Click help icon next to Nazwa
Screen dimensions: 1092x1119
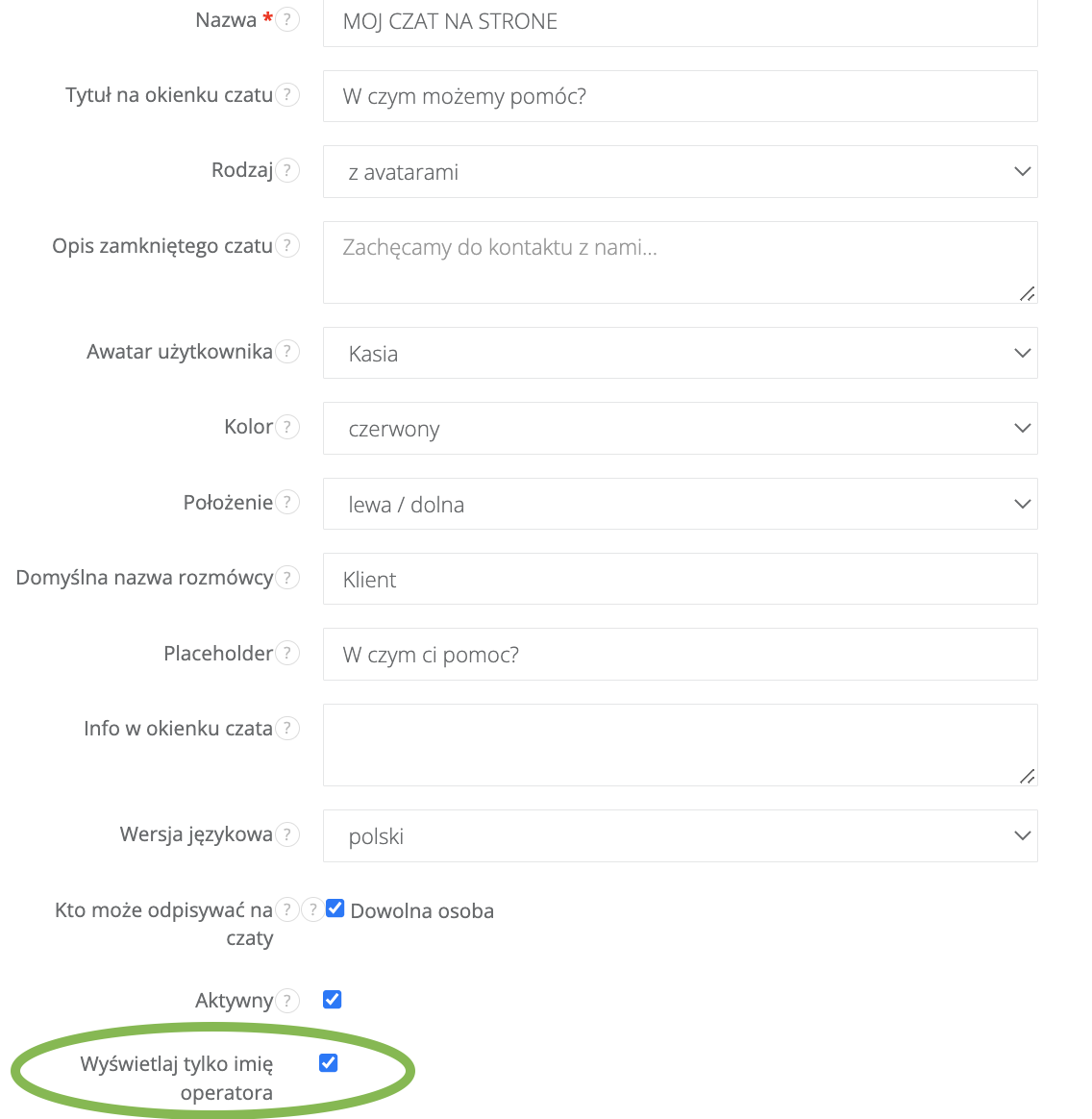point(286,20)
